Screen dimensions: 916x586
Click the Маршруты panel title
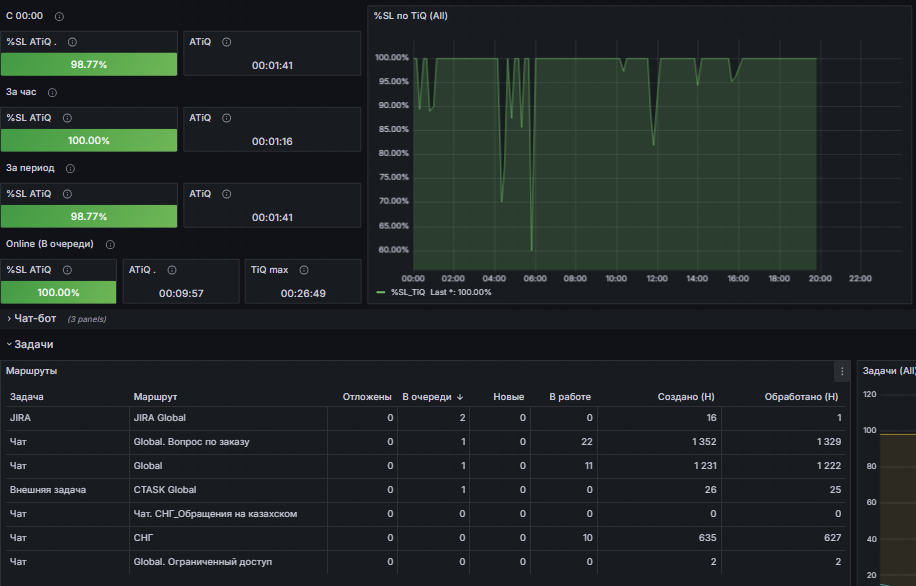coord(32,371)
